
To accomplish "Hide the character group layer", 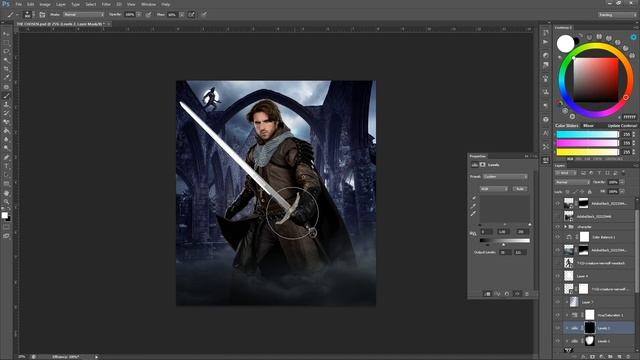I will pyautogui.click(x=558, y=227).
